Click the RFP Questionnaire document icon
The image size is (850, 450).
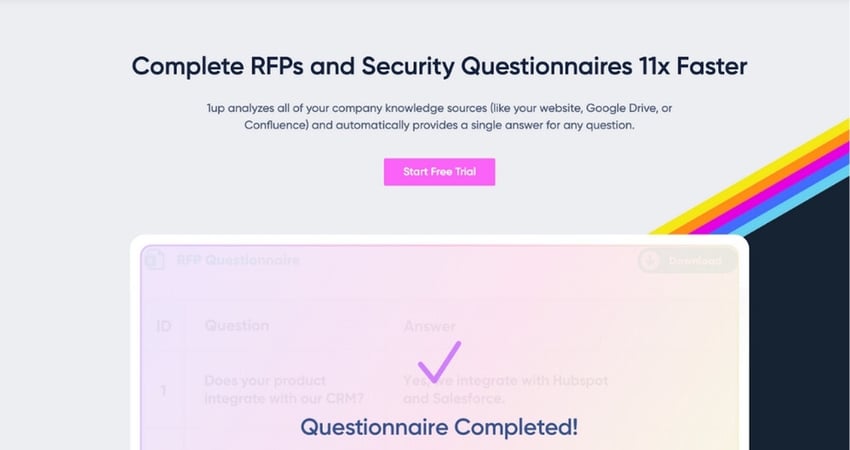point(154,261)
